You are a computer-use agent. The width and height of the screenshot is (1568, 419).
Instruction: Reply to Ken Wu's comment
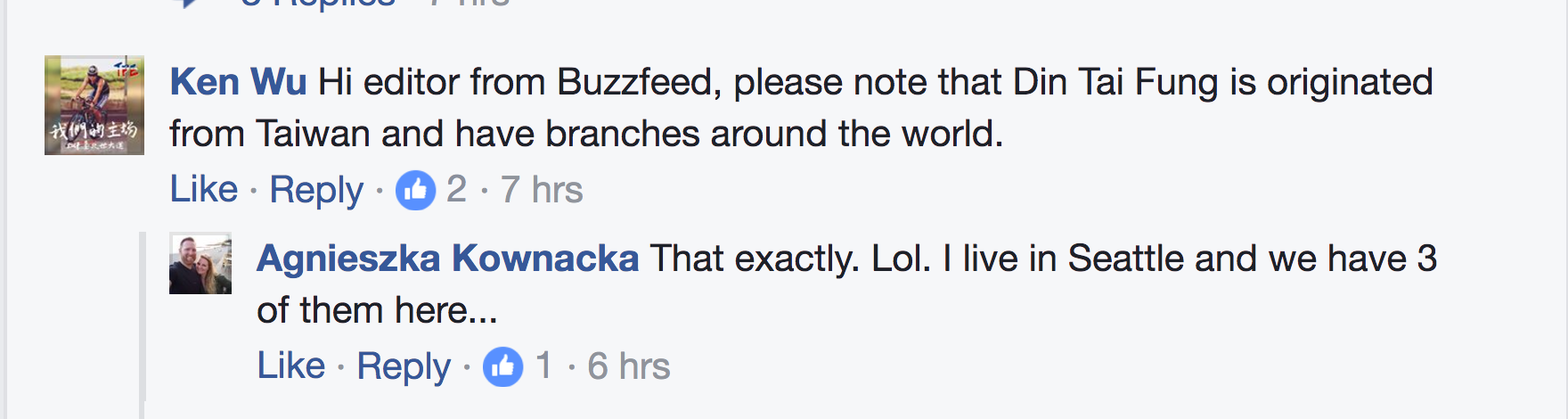pos(316,190)
